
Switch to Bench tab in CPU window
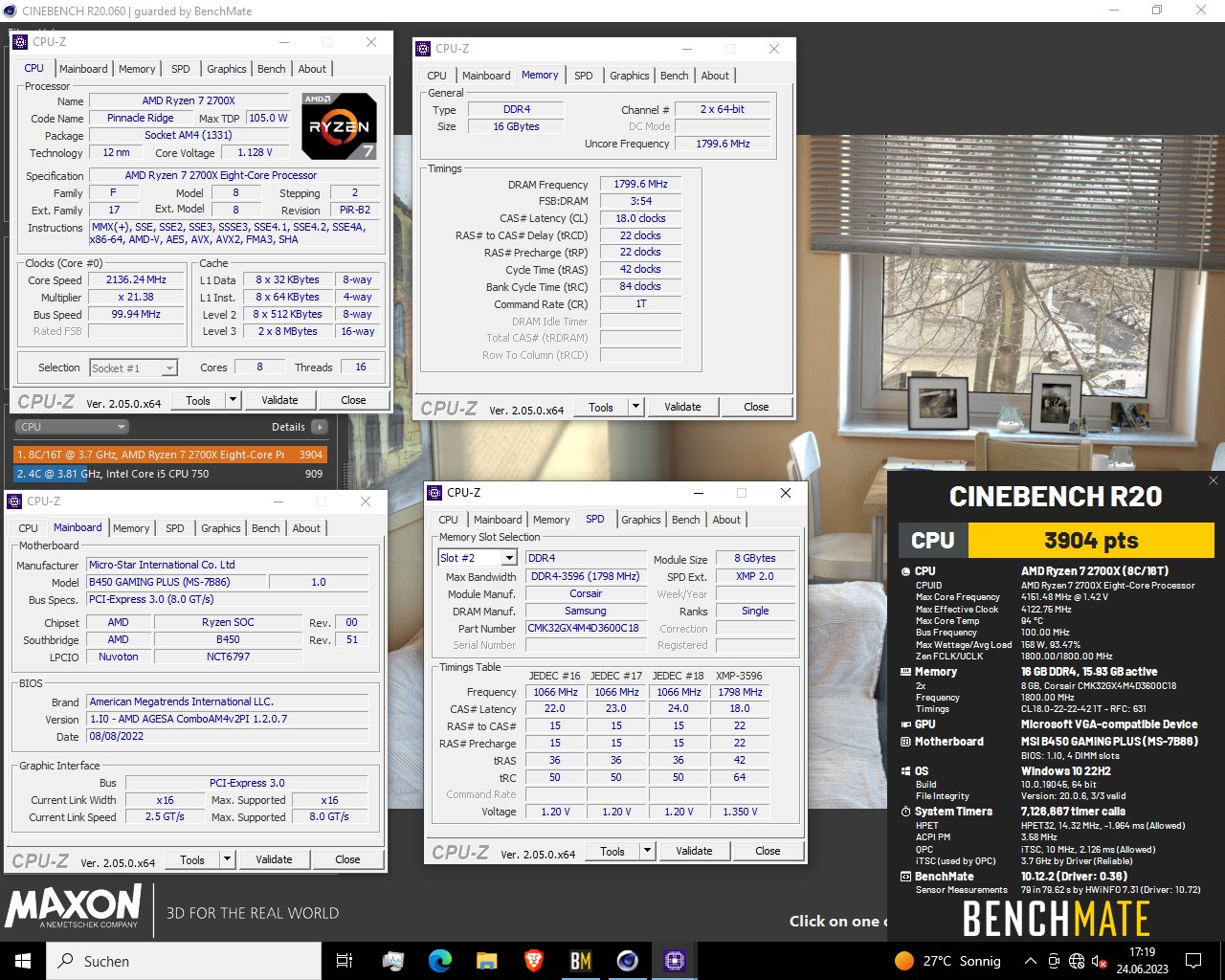[272, 69]
